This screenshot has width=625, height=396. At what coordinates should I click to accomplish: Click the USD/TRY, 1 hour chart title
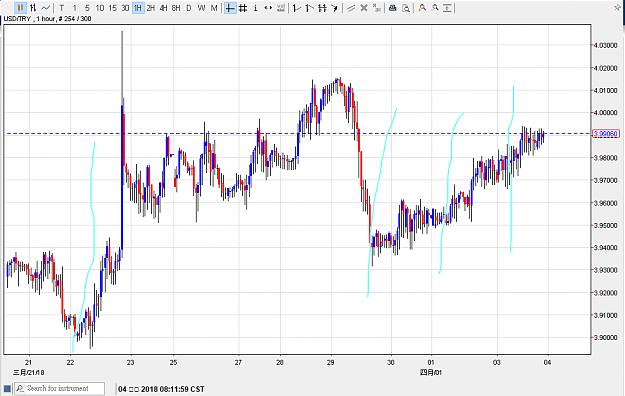click(x=47, y=19)
